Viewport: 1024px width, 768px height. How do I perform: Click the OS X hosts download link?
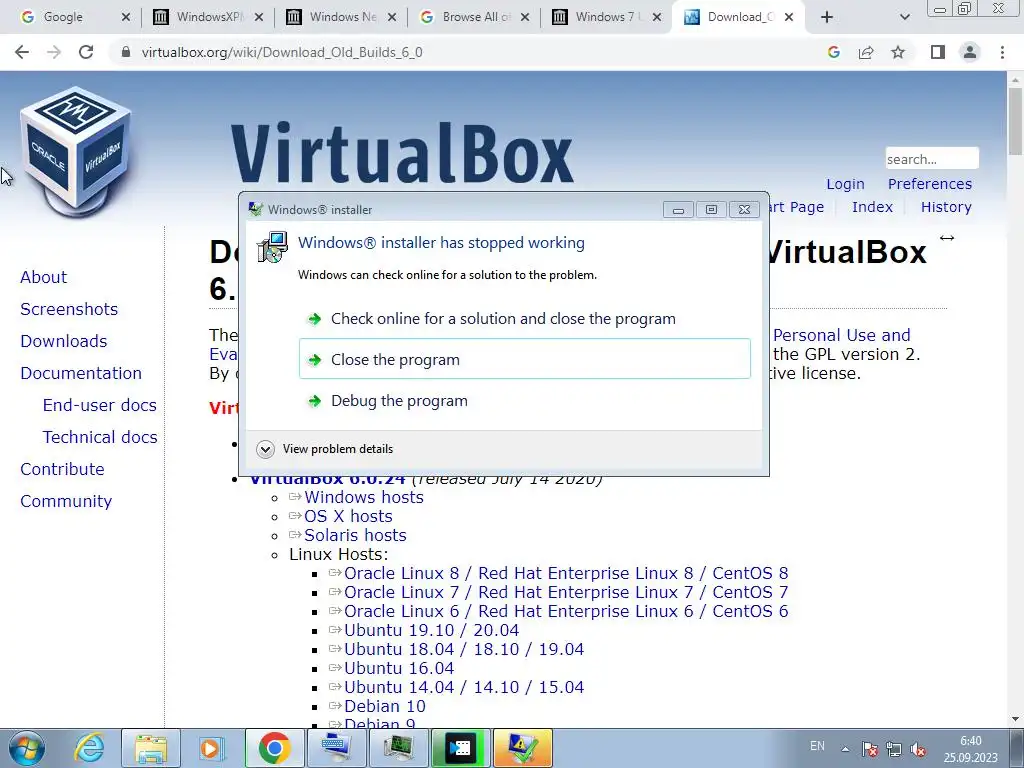(x=348, y=516)
